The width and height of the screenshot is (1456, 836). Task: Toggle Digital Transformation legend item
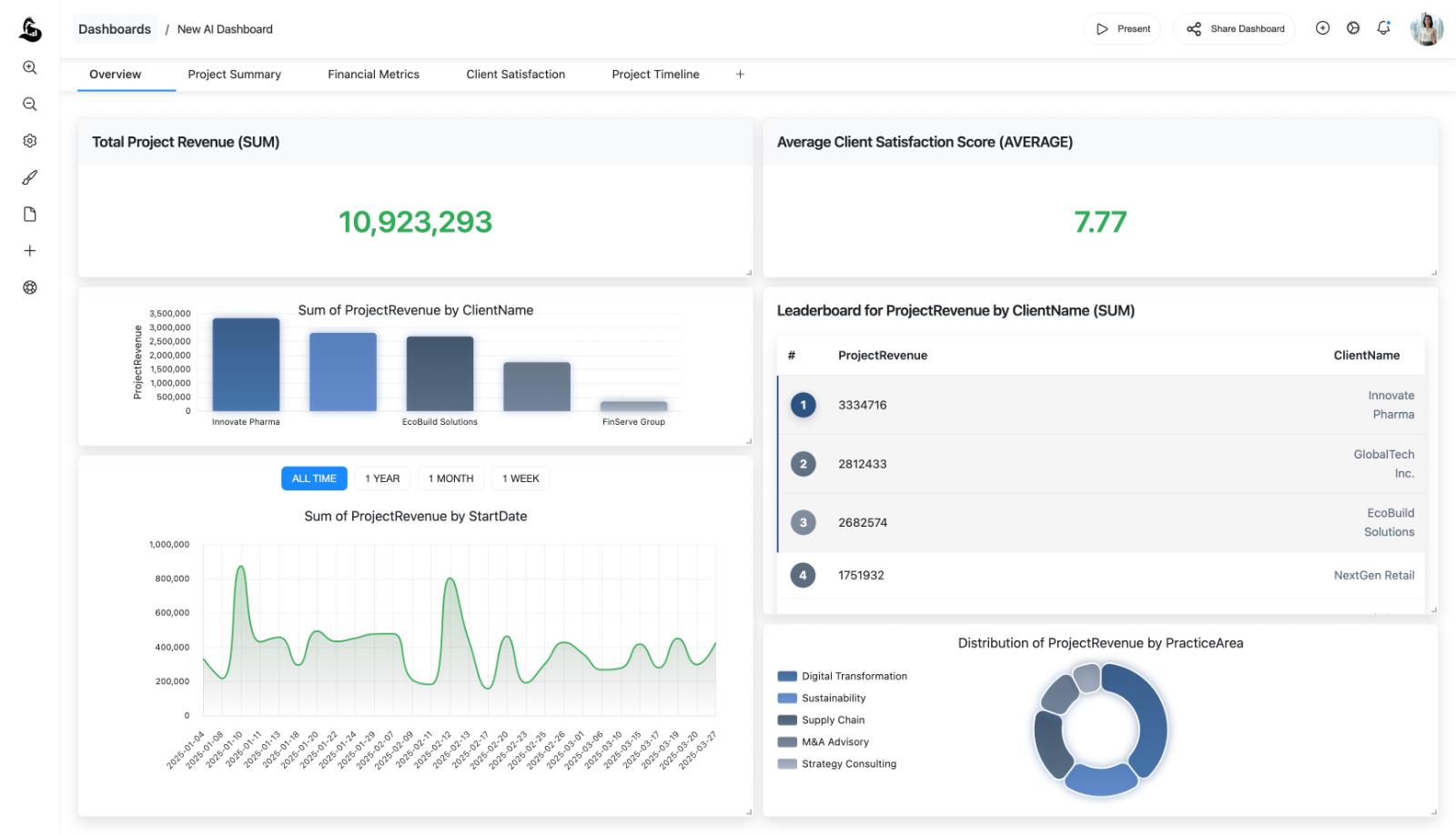[854, 676]
